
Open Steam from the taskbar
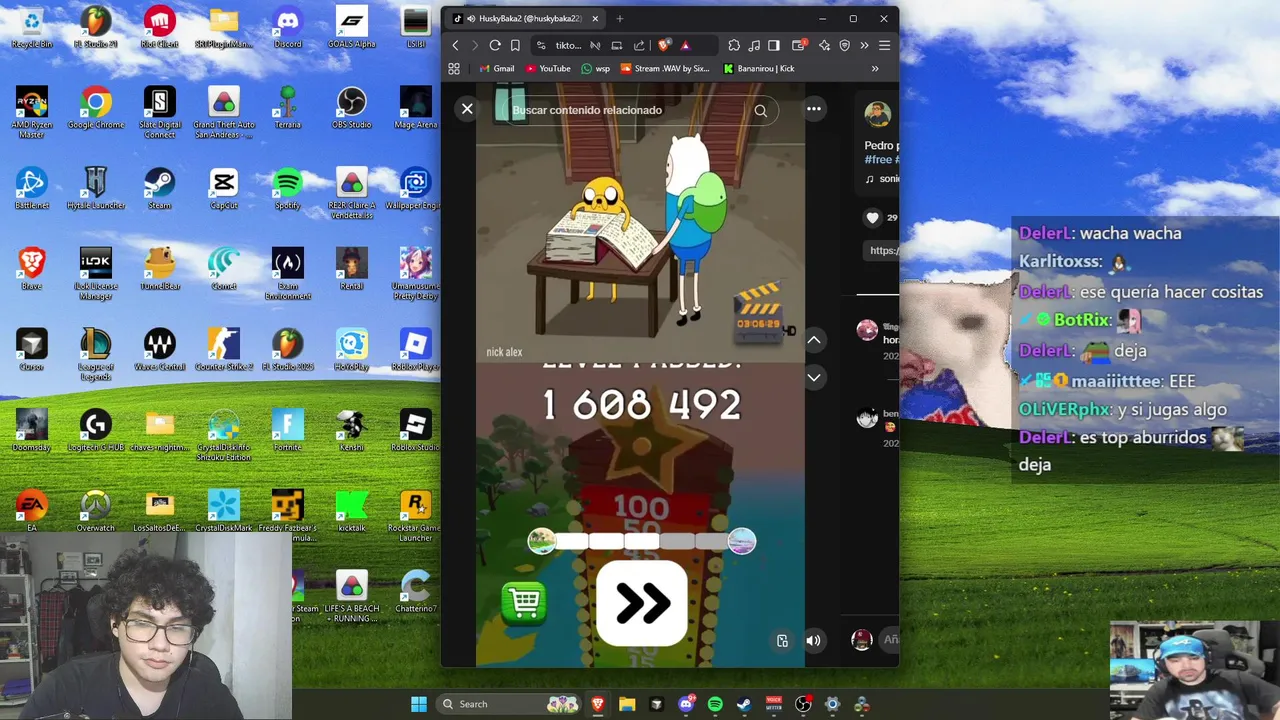click(744, 704)
